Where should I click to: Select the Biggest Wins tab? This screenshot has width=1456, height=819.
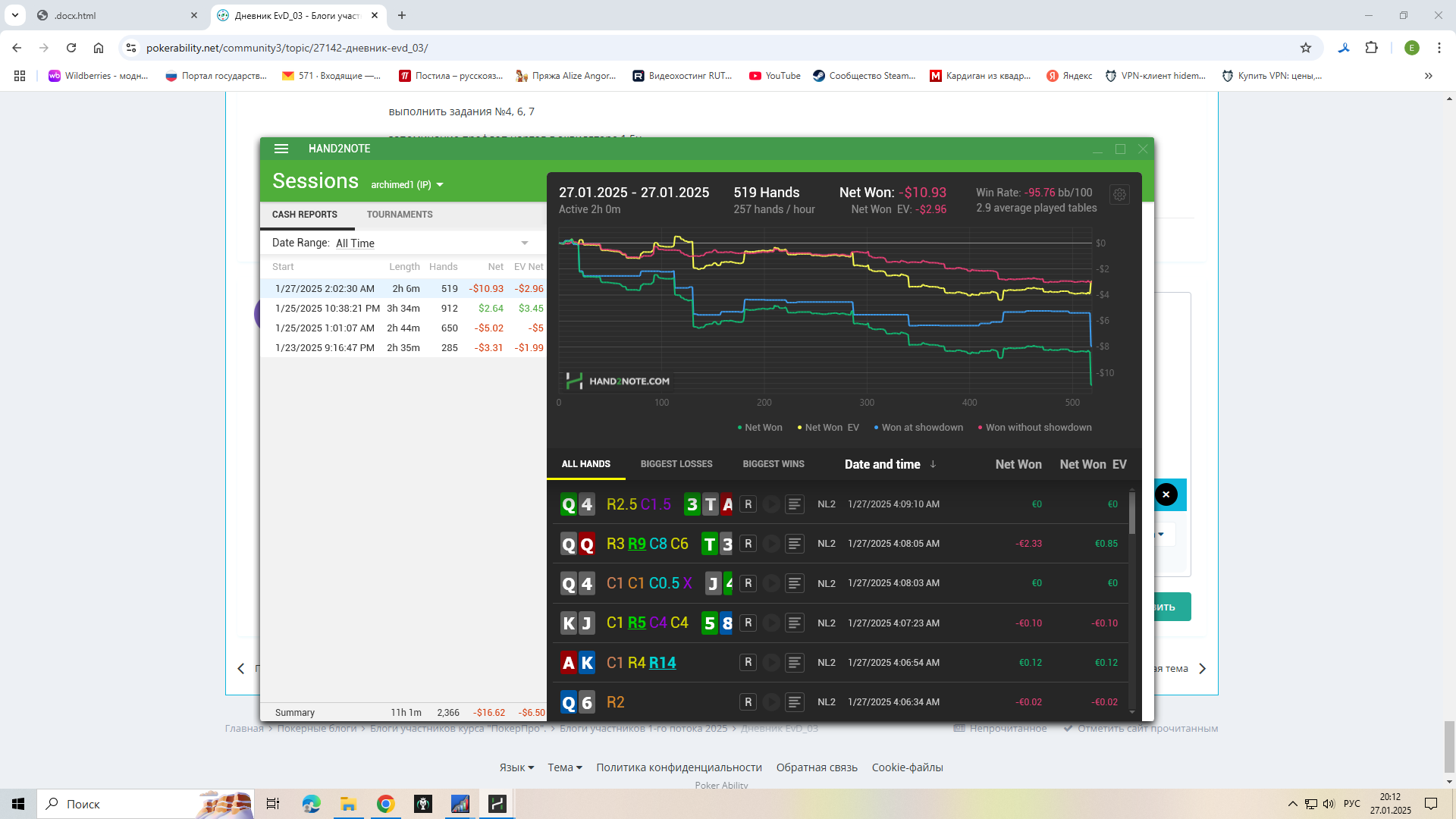click(773, 464)
